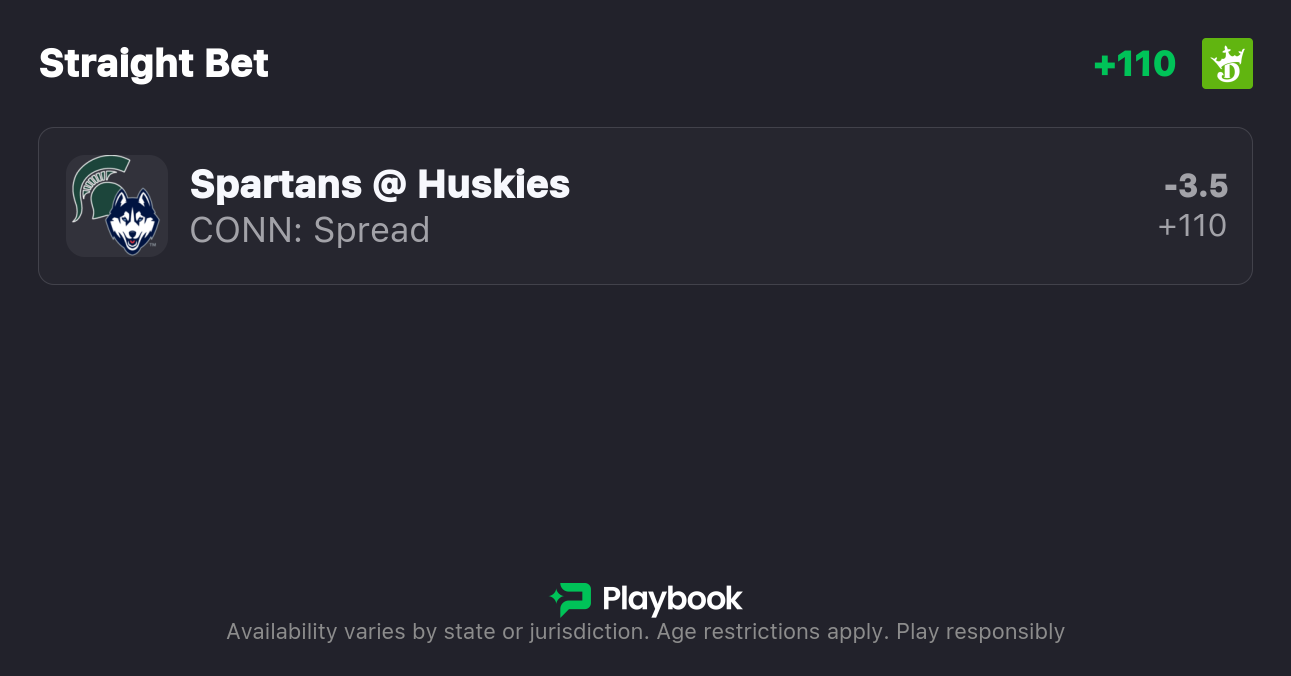Viewport: 1291px width, 676px height.
Task: Click the DraftKings sportsbook icon
Action: (x=1227, y=63)
